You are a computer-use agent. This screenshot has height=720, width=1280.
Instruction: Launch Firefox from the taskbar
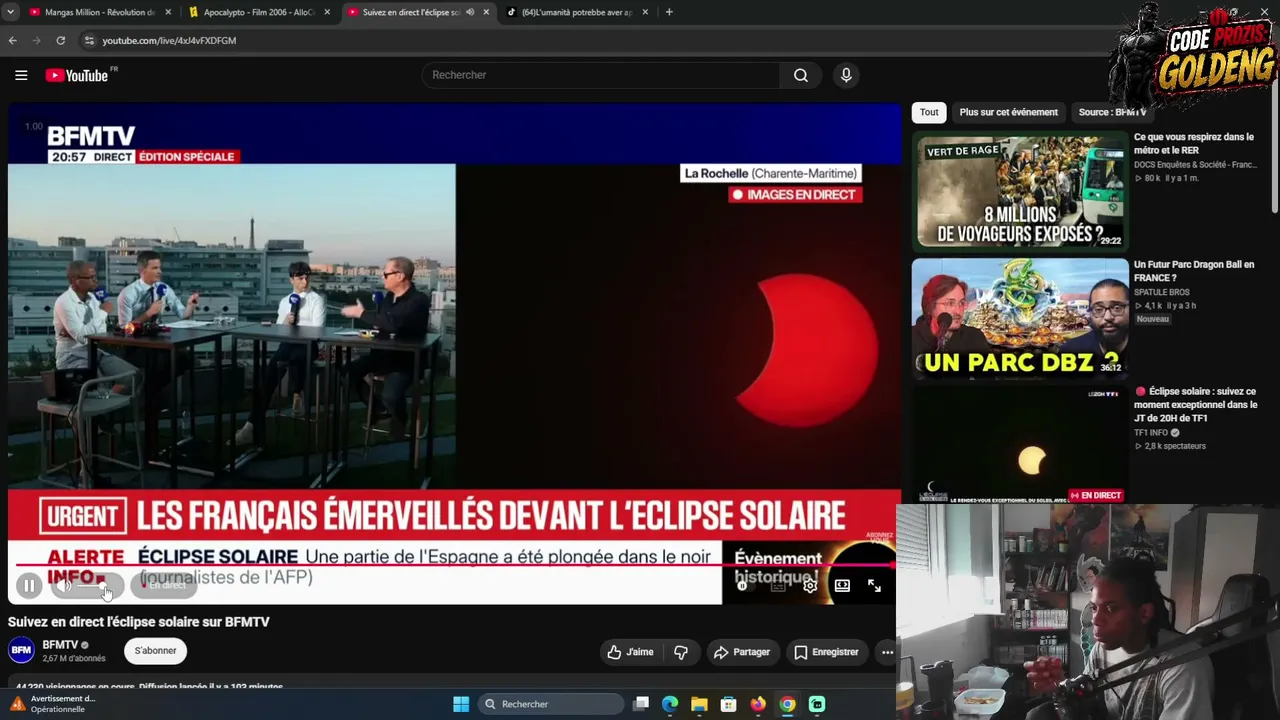(758, 704)
